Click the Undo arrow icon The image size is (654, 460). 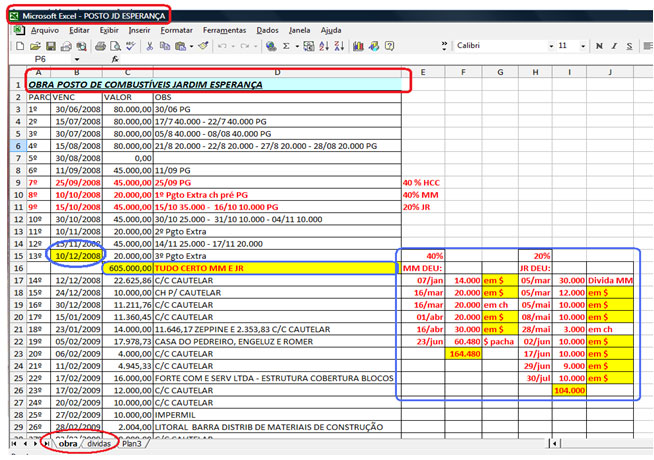pyautogui.click(x=222, y=46)
